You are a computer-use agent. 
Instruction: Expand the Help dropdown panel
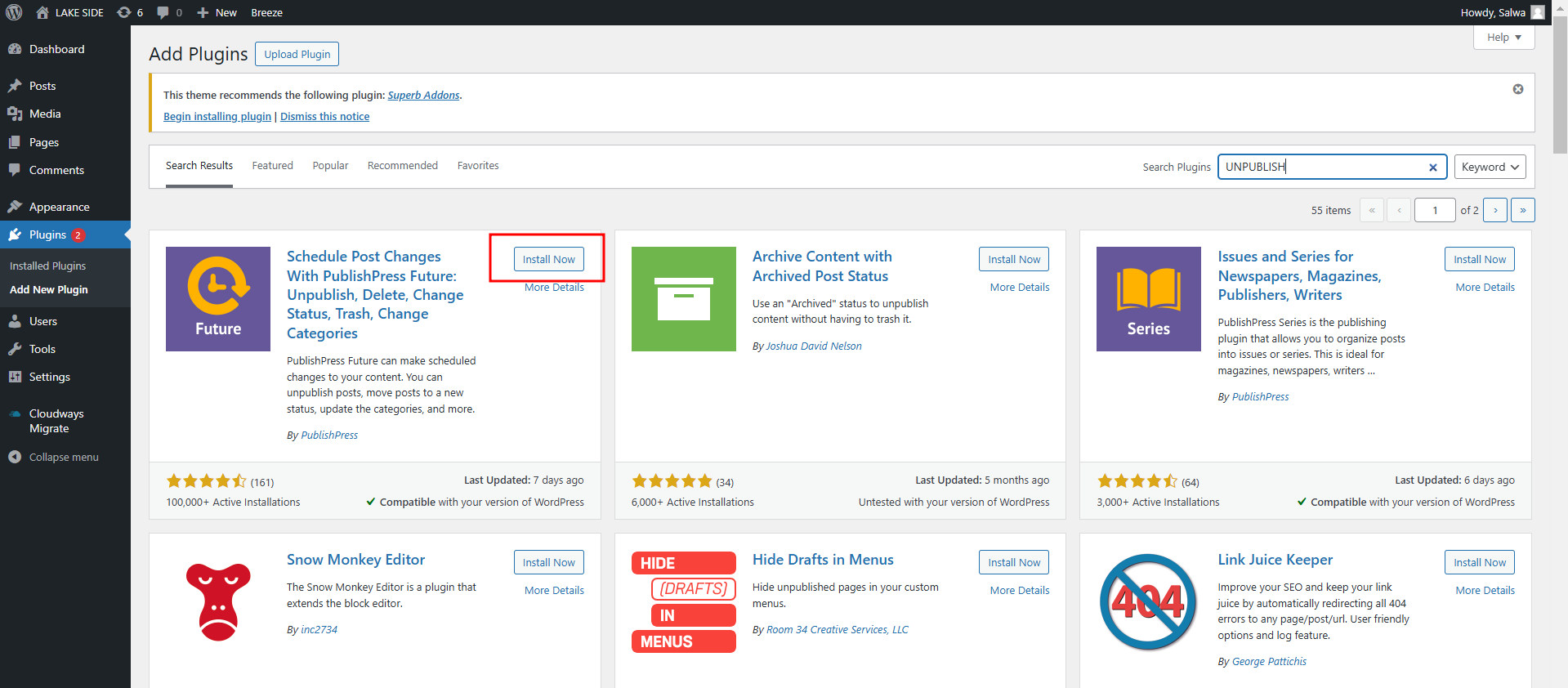(1503, 38)
